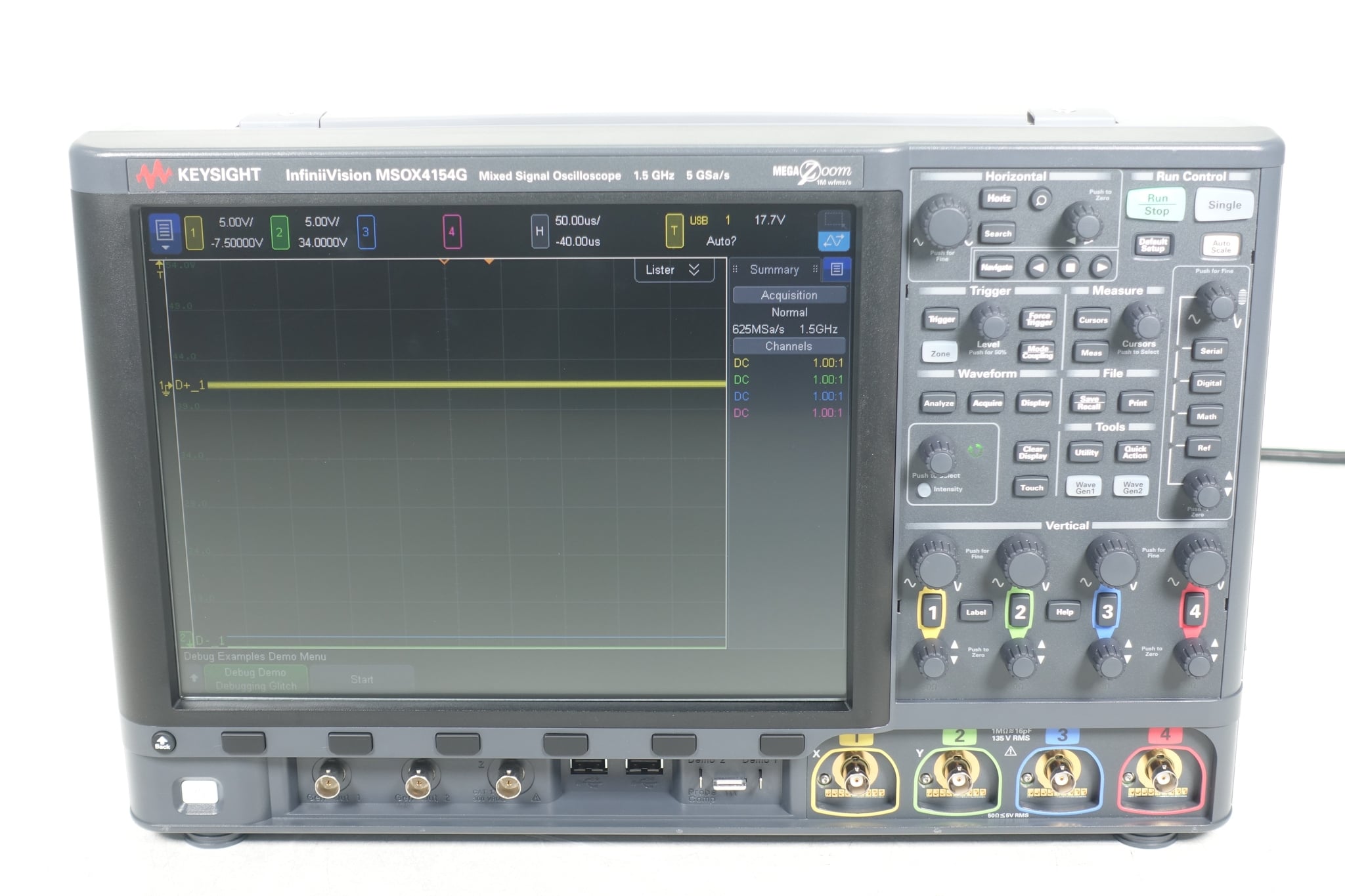Push the navigate backward arrow key

[x=1038, y=267]
